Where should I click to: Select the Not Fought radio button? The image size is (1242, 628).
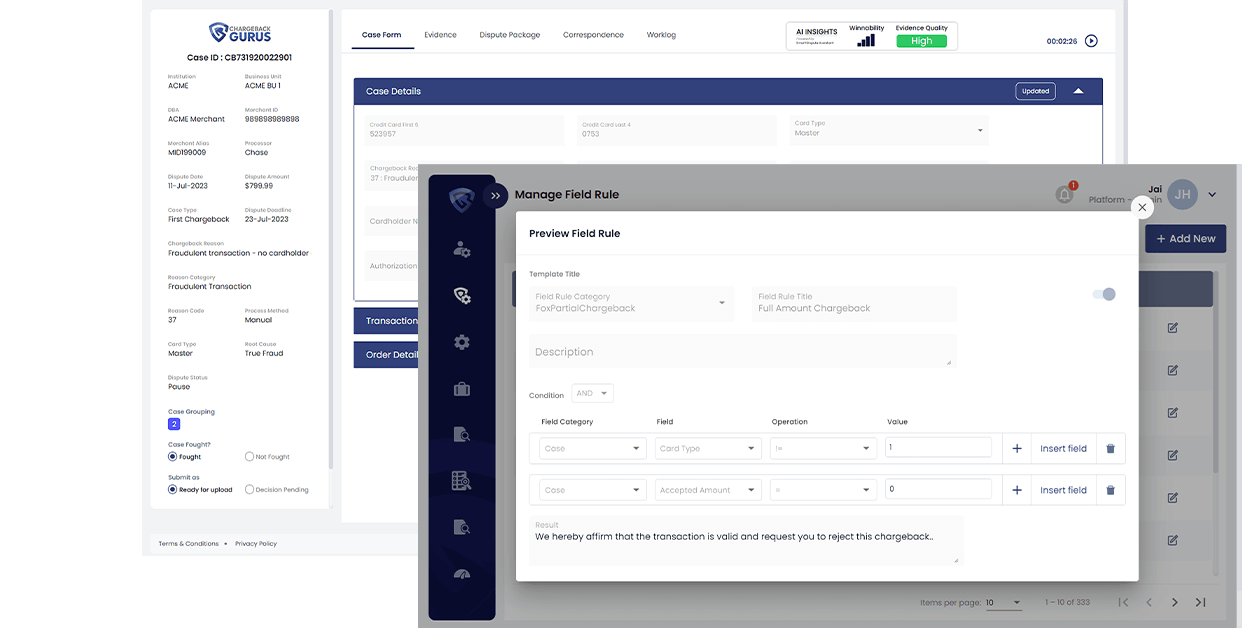(249, 457)
